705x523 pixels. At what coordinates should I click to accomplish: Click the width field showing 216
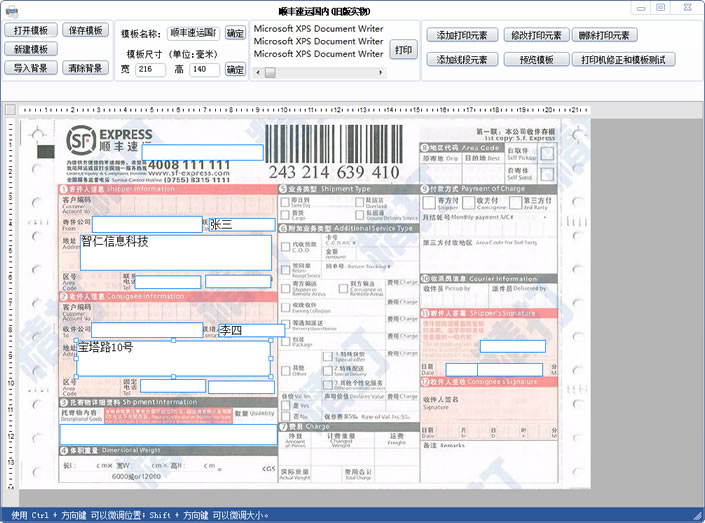(150, 70)
